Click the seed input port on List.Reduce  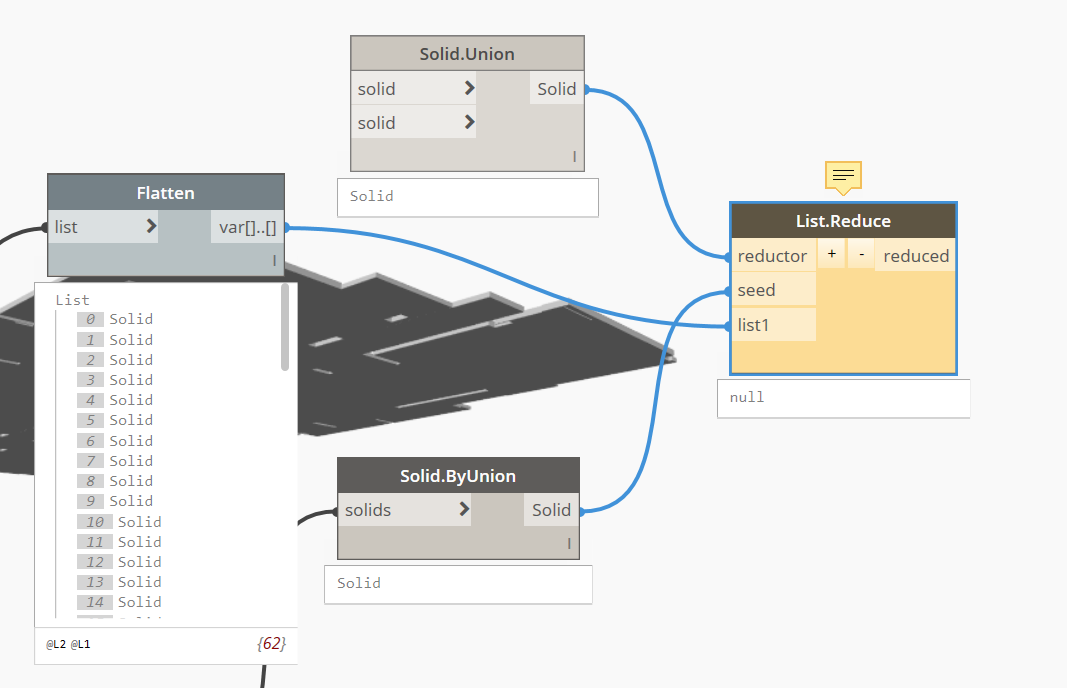(772, 290)
